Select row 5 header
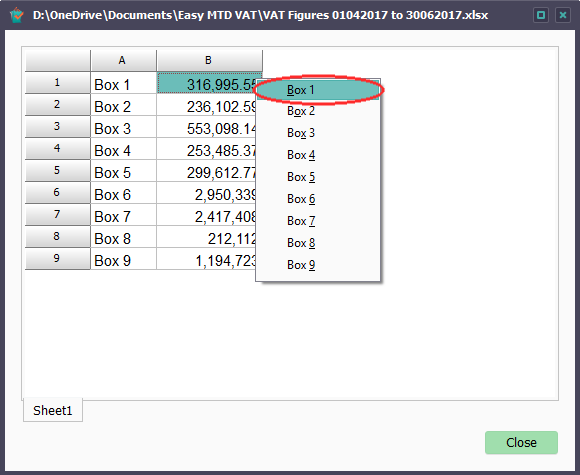Viewport: 580px width, 475px height. (x=57, y=171)
